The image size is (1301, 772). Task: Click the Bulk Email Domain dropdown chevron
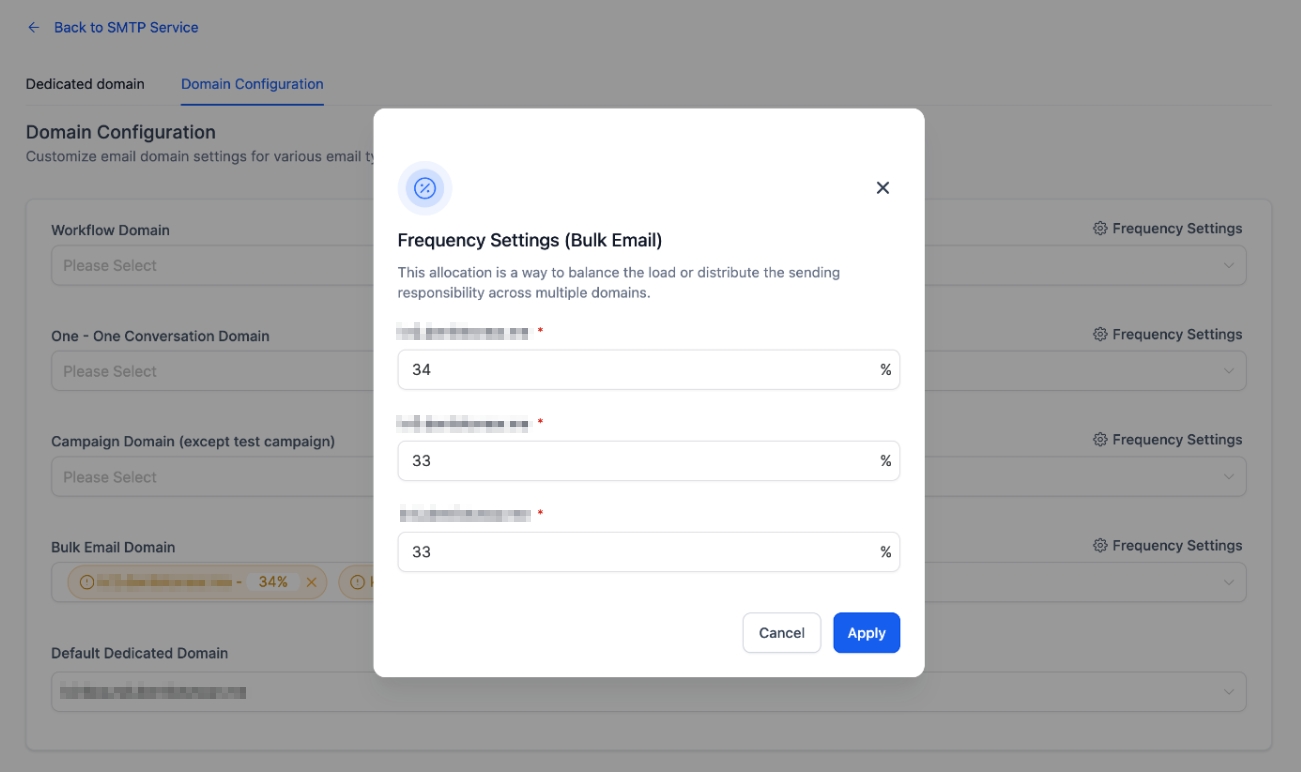(1228, 583)
